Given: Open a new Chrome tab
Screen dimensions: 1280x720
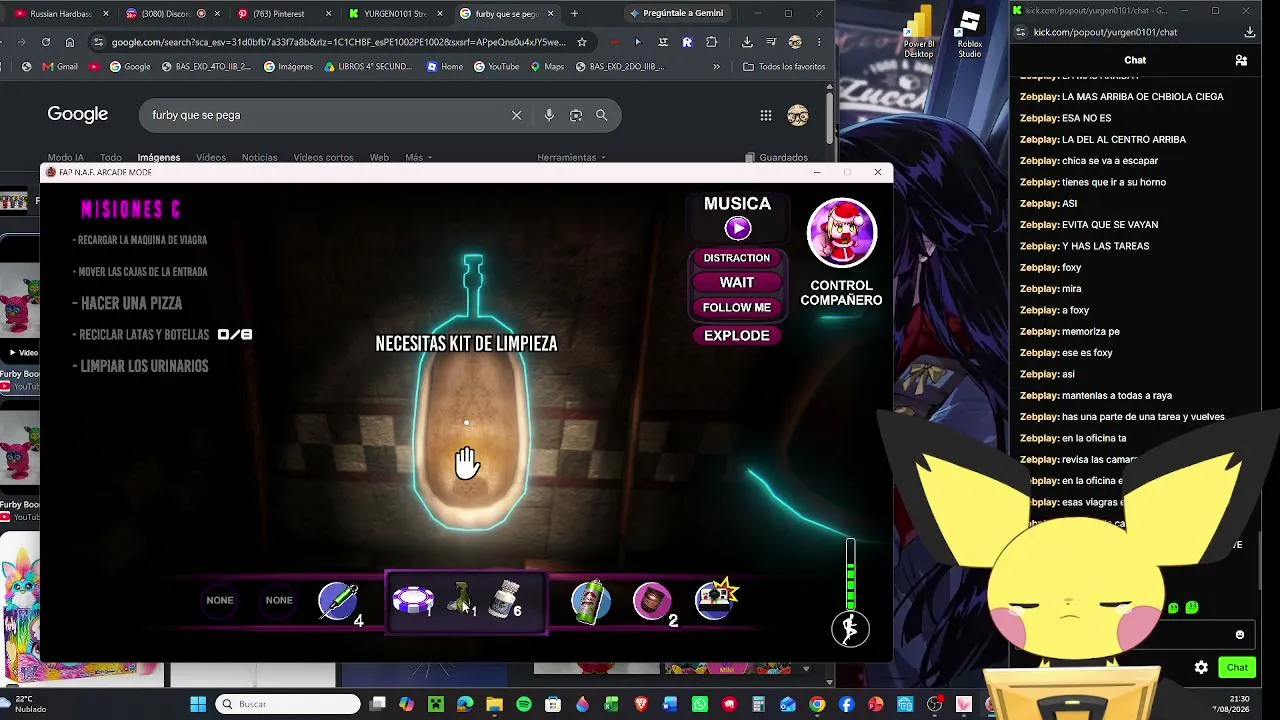Looking at the screenshot, I should (x=574, y=14).
